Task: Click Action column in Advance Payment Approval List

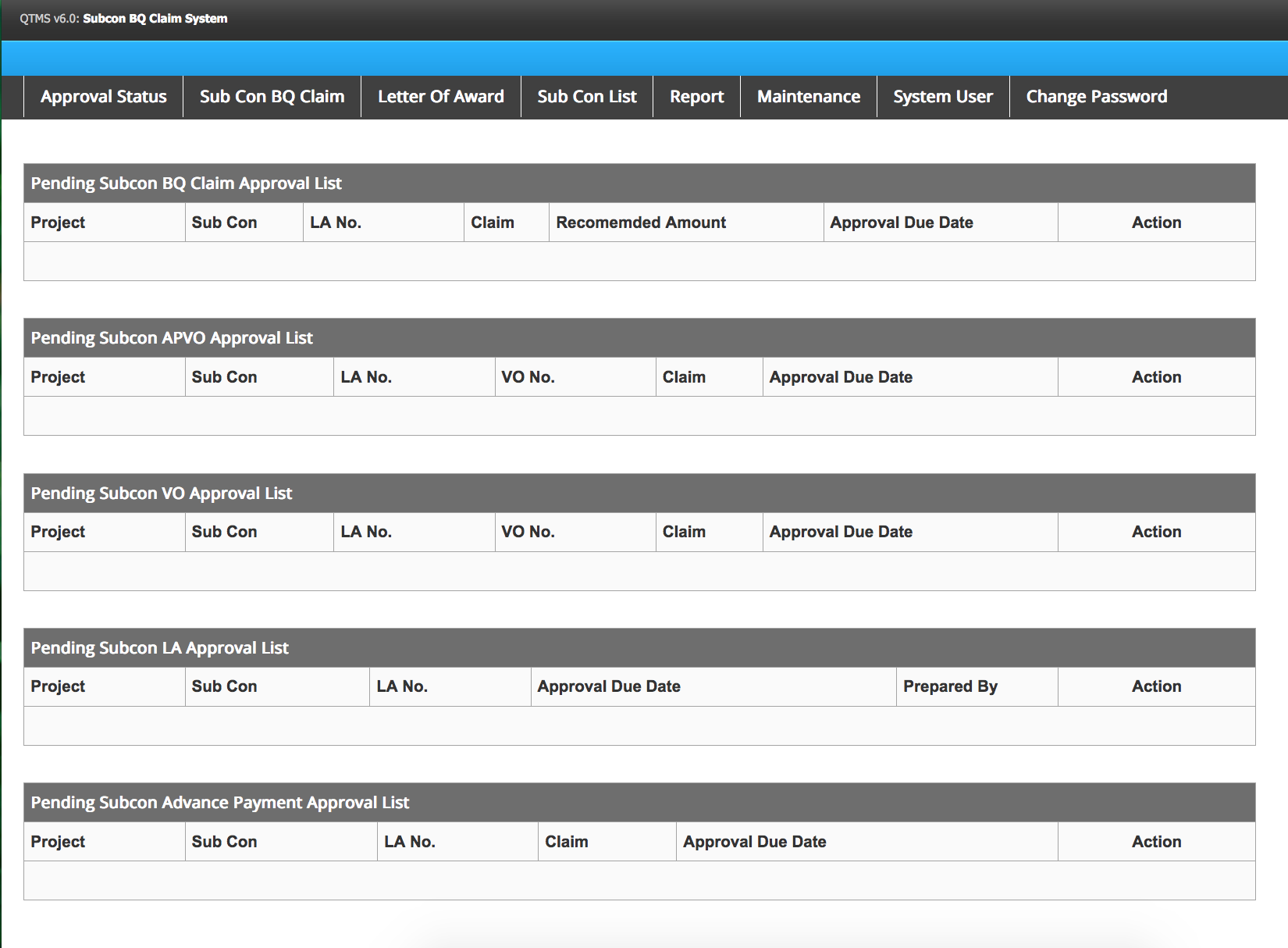Action: point(1156,842)
